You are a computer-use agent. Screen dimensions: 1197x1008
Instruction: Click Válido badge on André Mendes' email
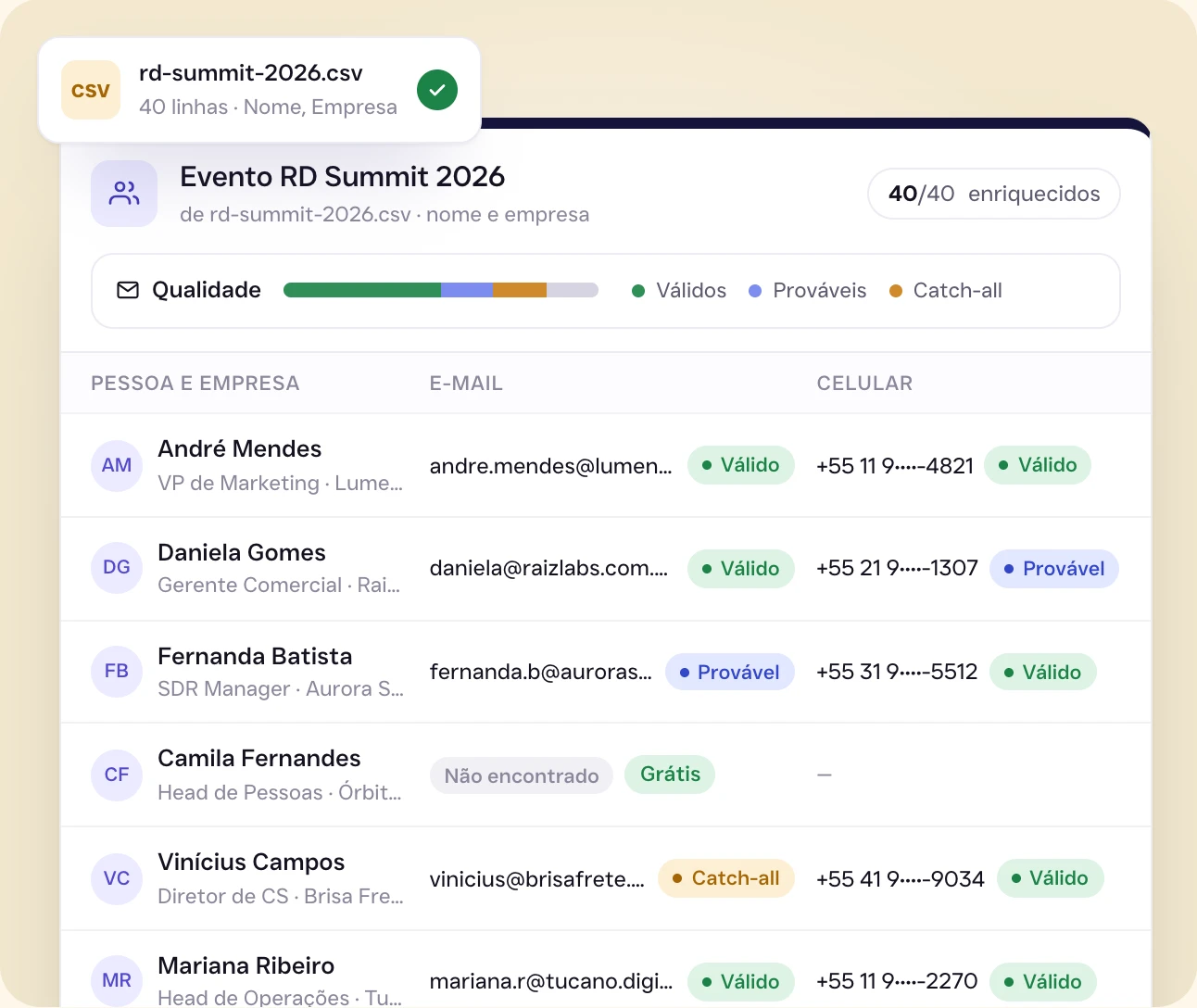(x=741, y=465)
